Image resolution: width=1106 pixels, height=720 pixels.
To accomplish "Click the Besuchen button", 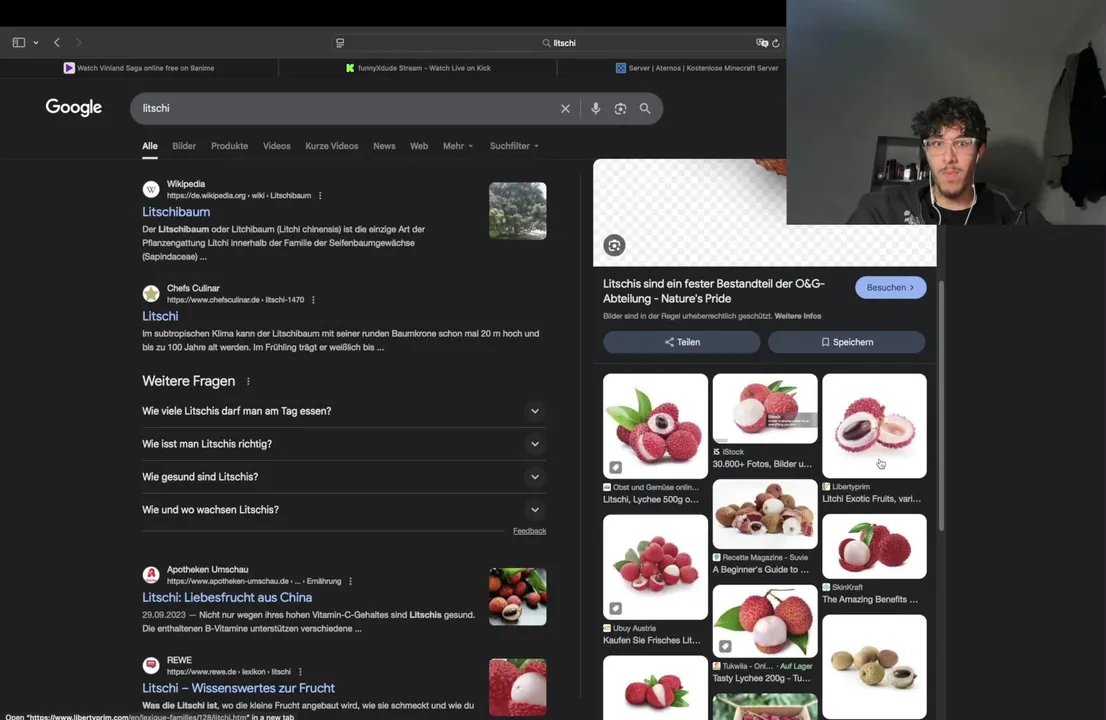I will [x=890, y=287].
